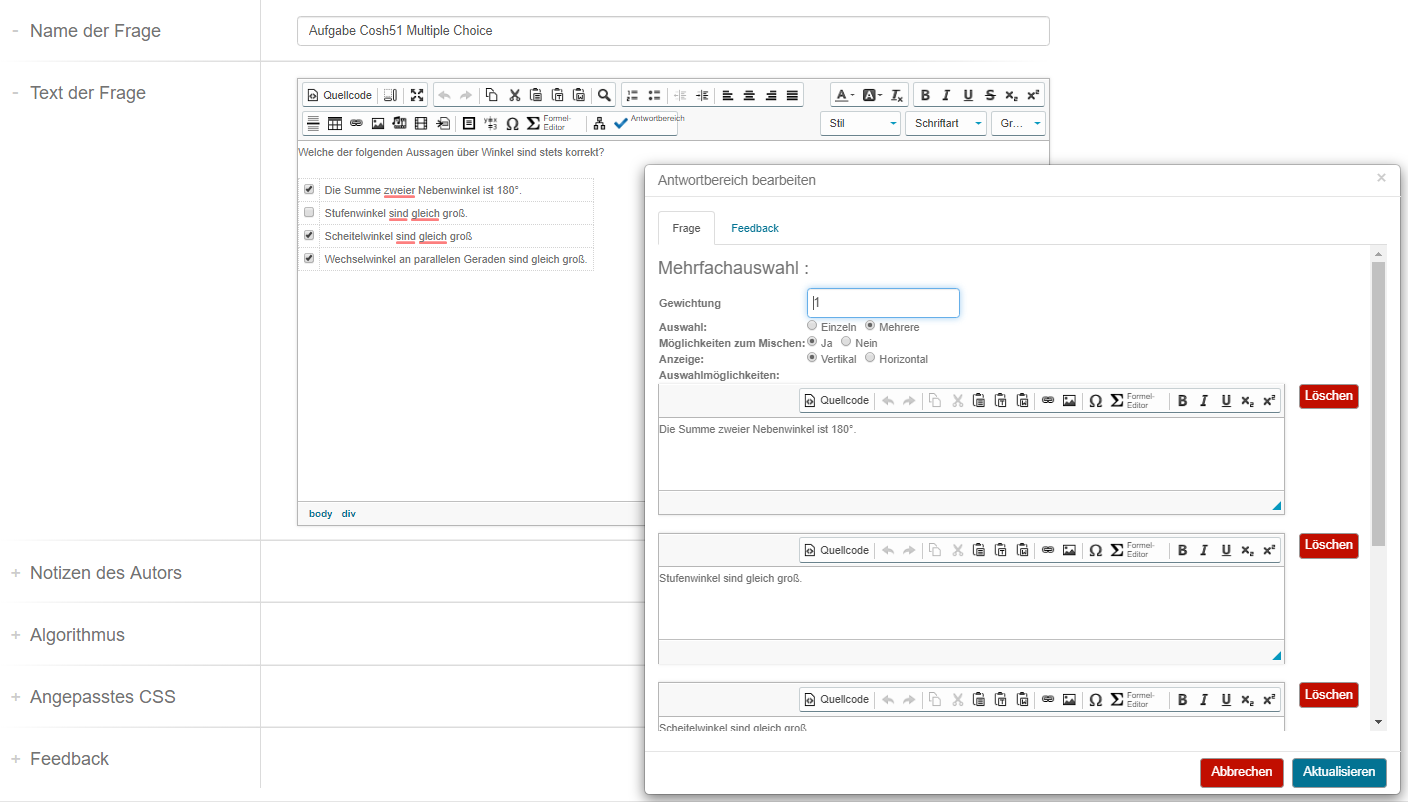Open the Stil dropdown
1408x802 pixels.
(x=861, y=124)
